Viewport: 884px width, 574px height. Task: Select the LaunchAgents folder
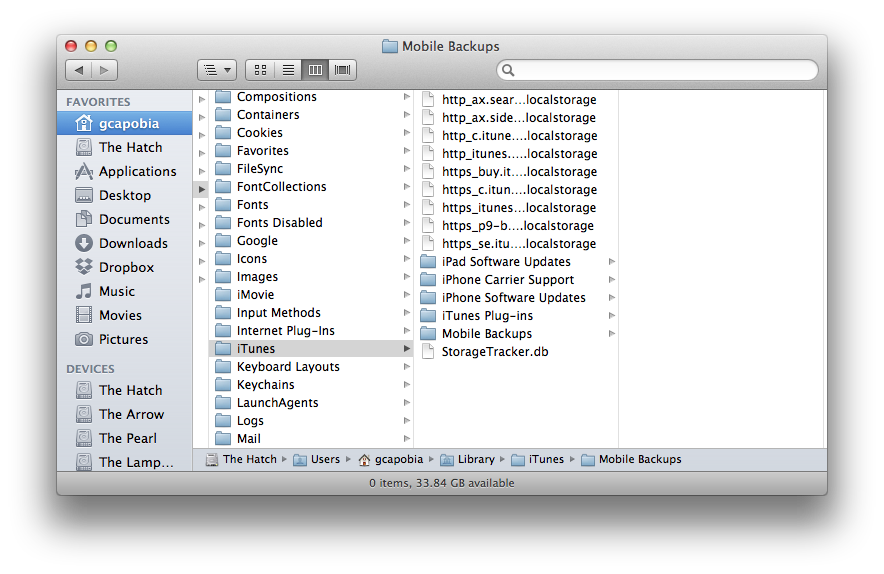pos(311,403)
